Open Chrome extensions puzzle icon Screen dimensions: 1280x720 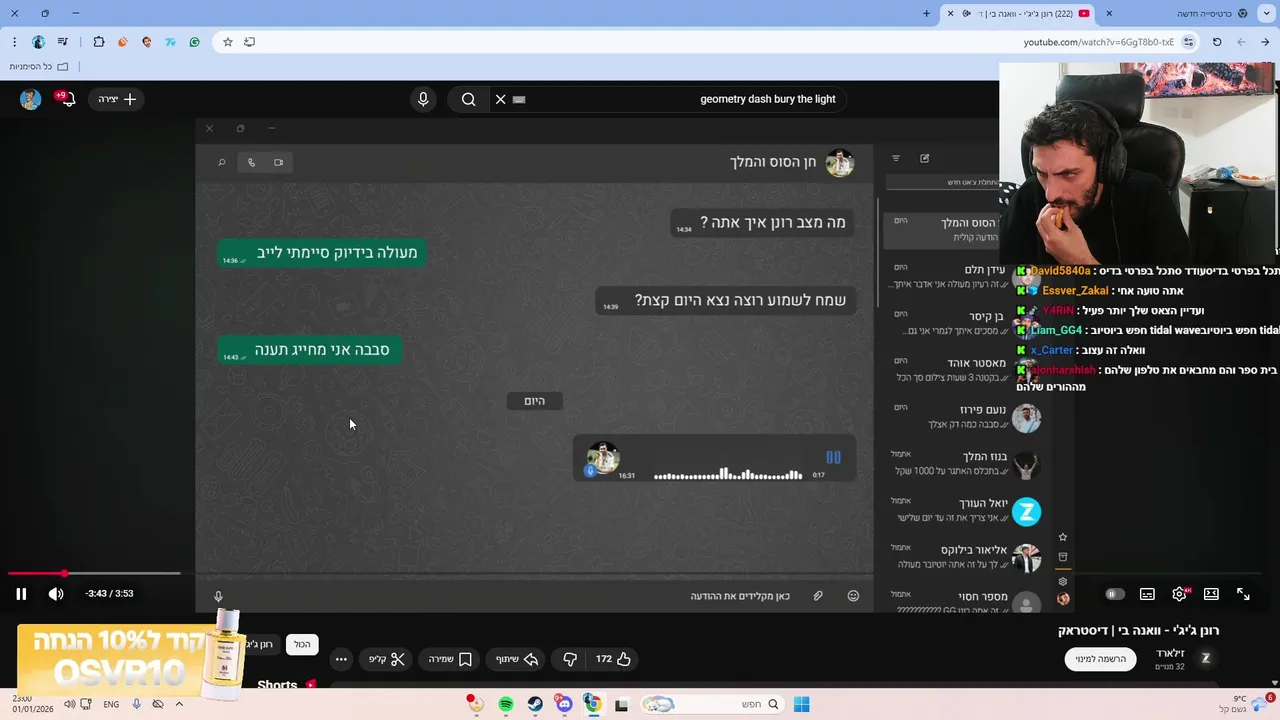tap(99, 42)
